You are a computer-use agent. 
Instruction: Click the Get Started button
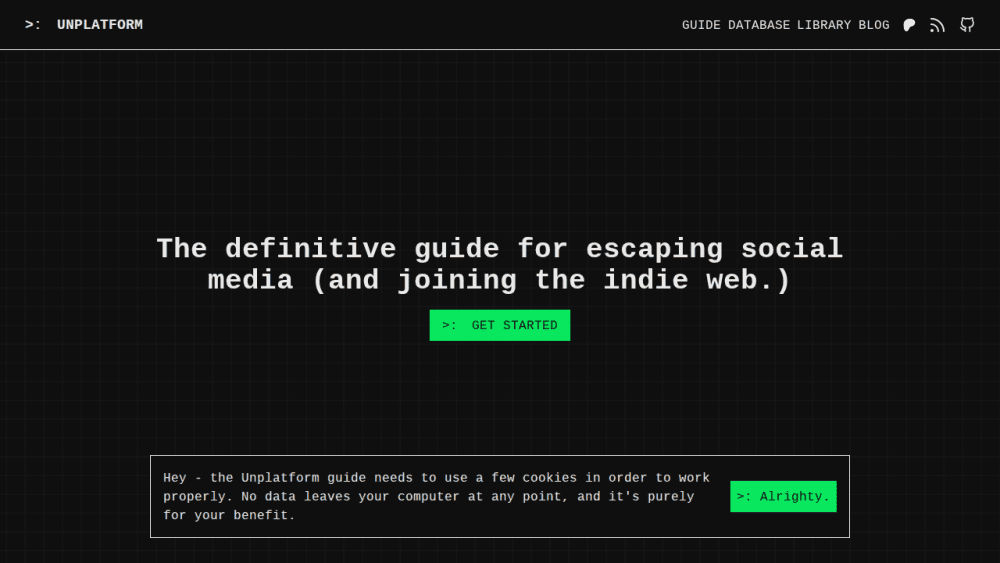click(x=500, y=325)
